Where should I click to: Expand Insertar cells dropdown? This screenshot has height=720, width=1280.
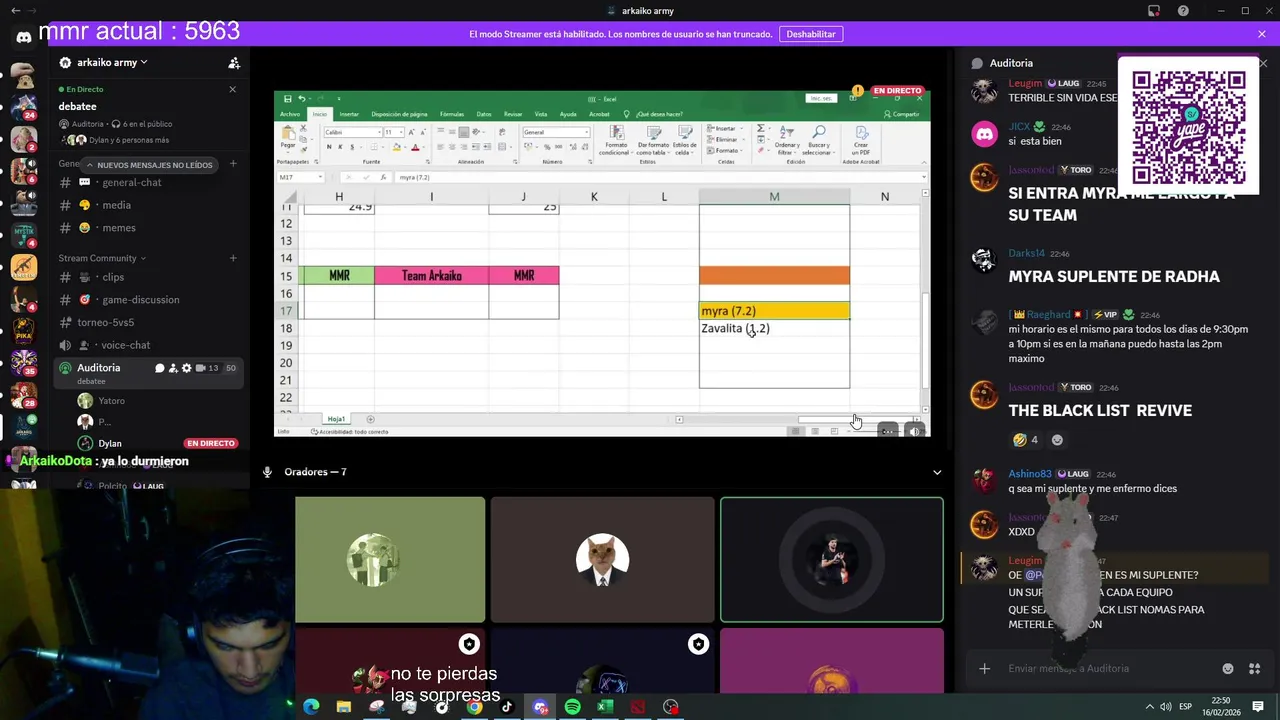pyautogui.click(x=741, y=128)
